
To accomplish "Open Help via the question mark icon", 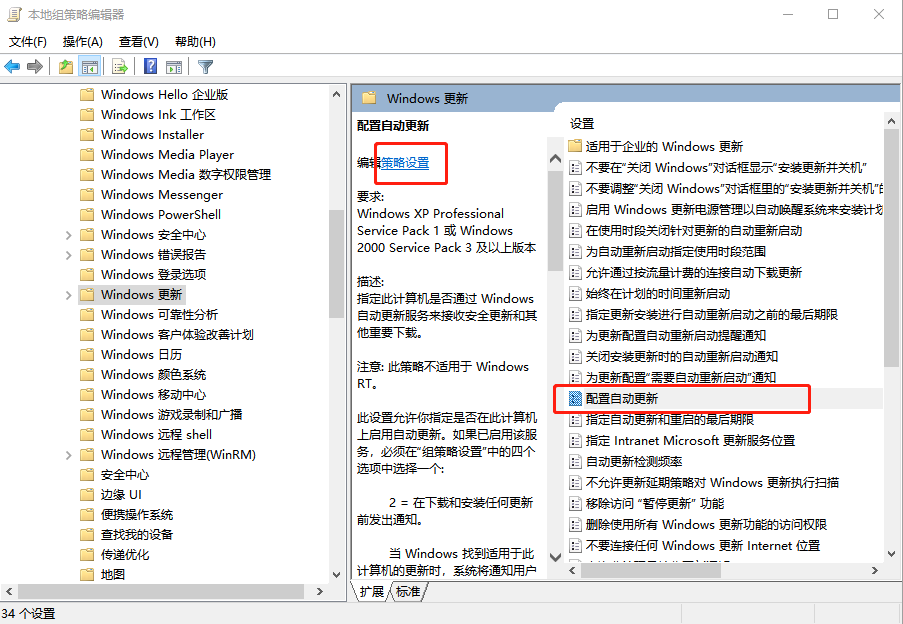I will tap(149, 67).
